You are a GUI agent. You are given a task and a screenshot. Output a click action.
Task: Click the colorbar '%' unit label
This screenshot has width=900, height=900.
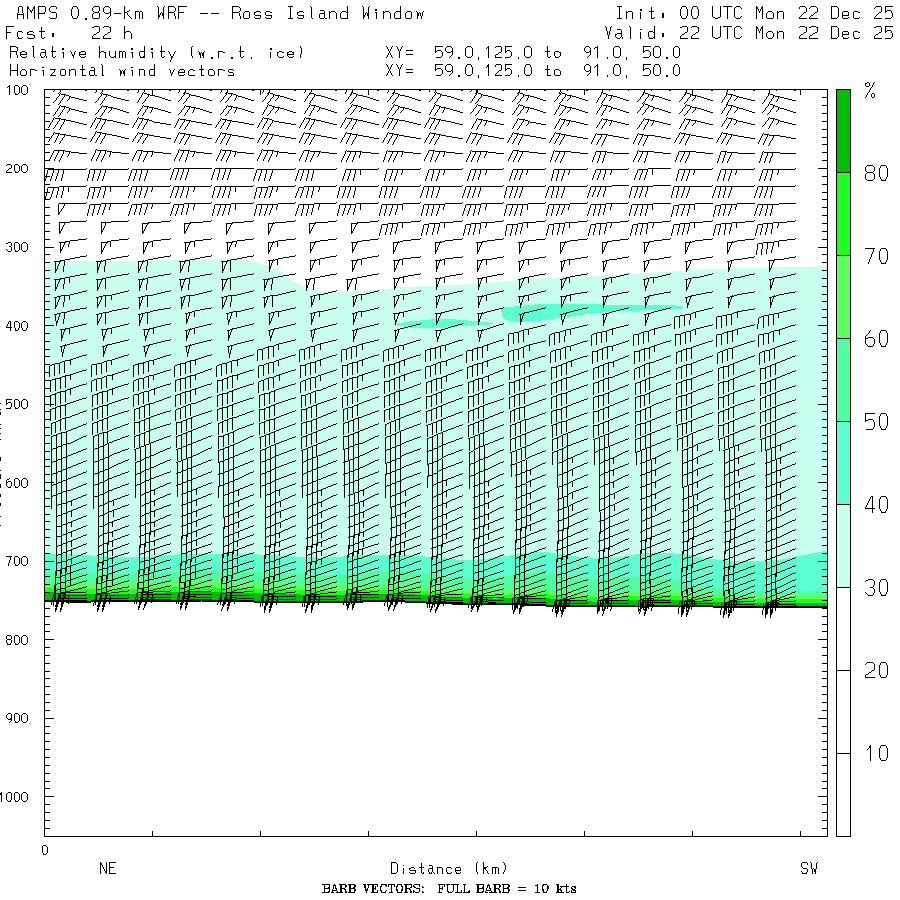pos(870,90)
